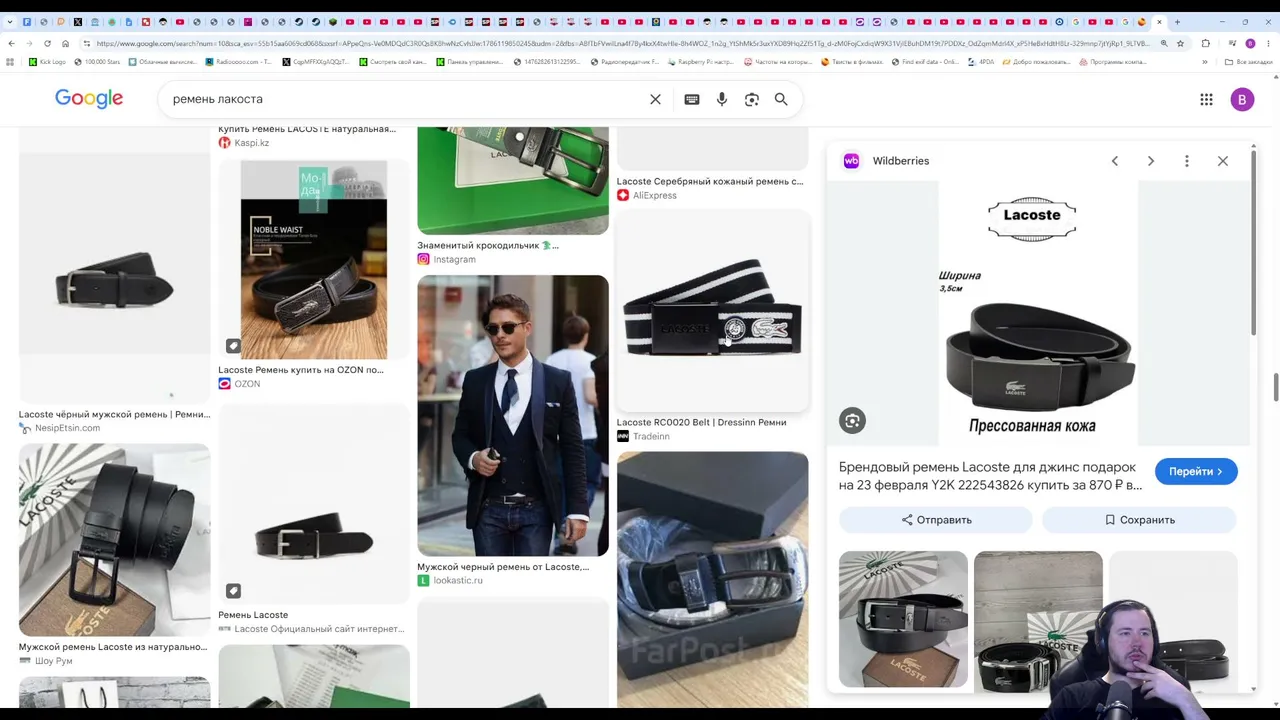Go to Google homepage via logo

pos(89,98)
